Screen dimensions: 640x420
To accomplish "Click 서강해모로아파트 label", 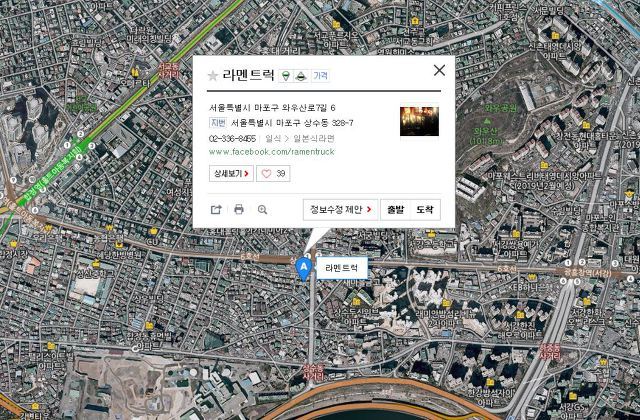I will coord(519,330).
